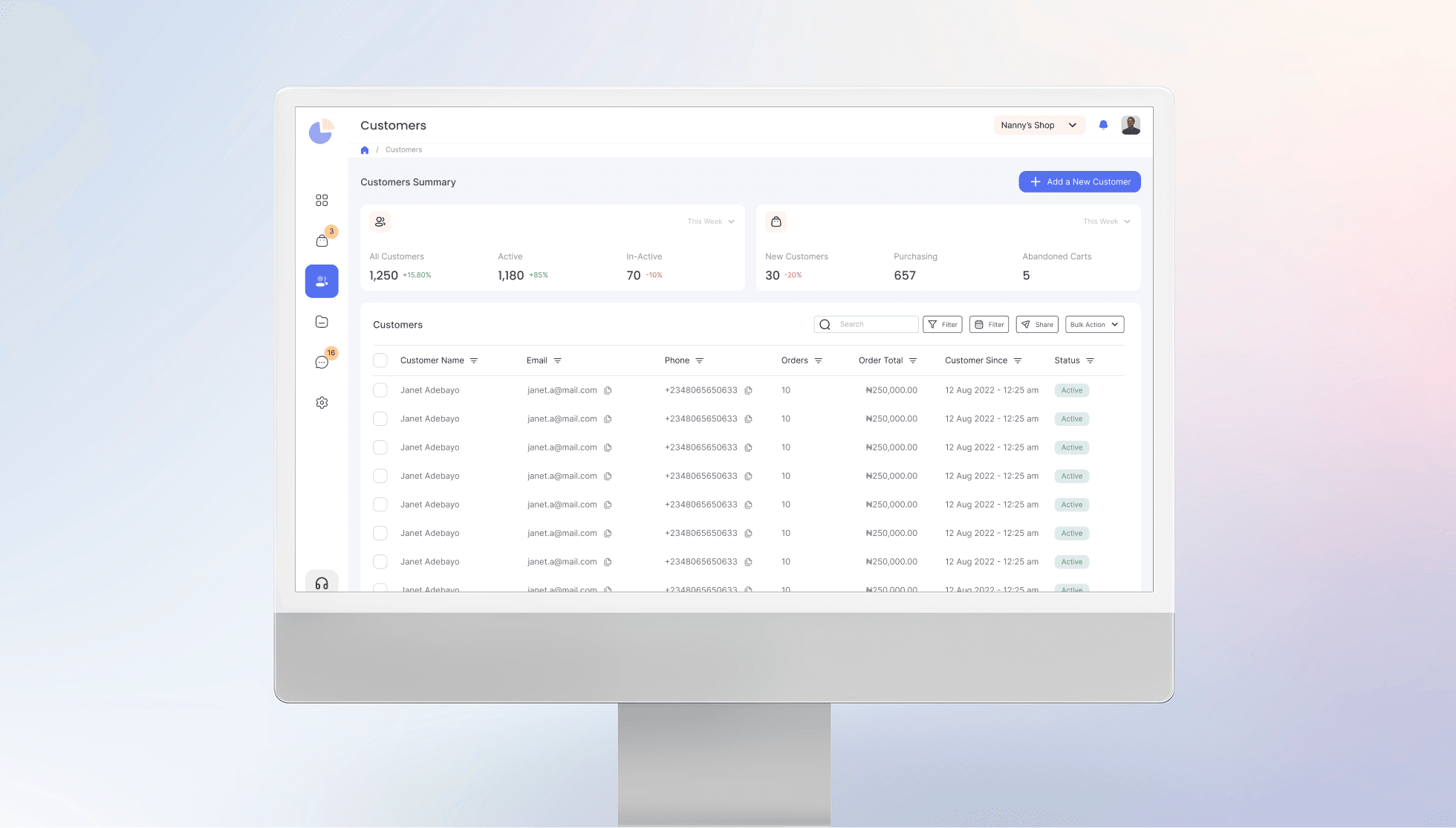Click into the Search field

[x=866, y=325]
